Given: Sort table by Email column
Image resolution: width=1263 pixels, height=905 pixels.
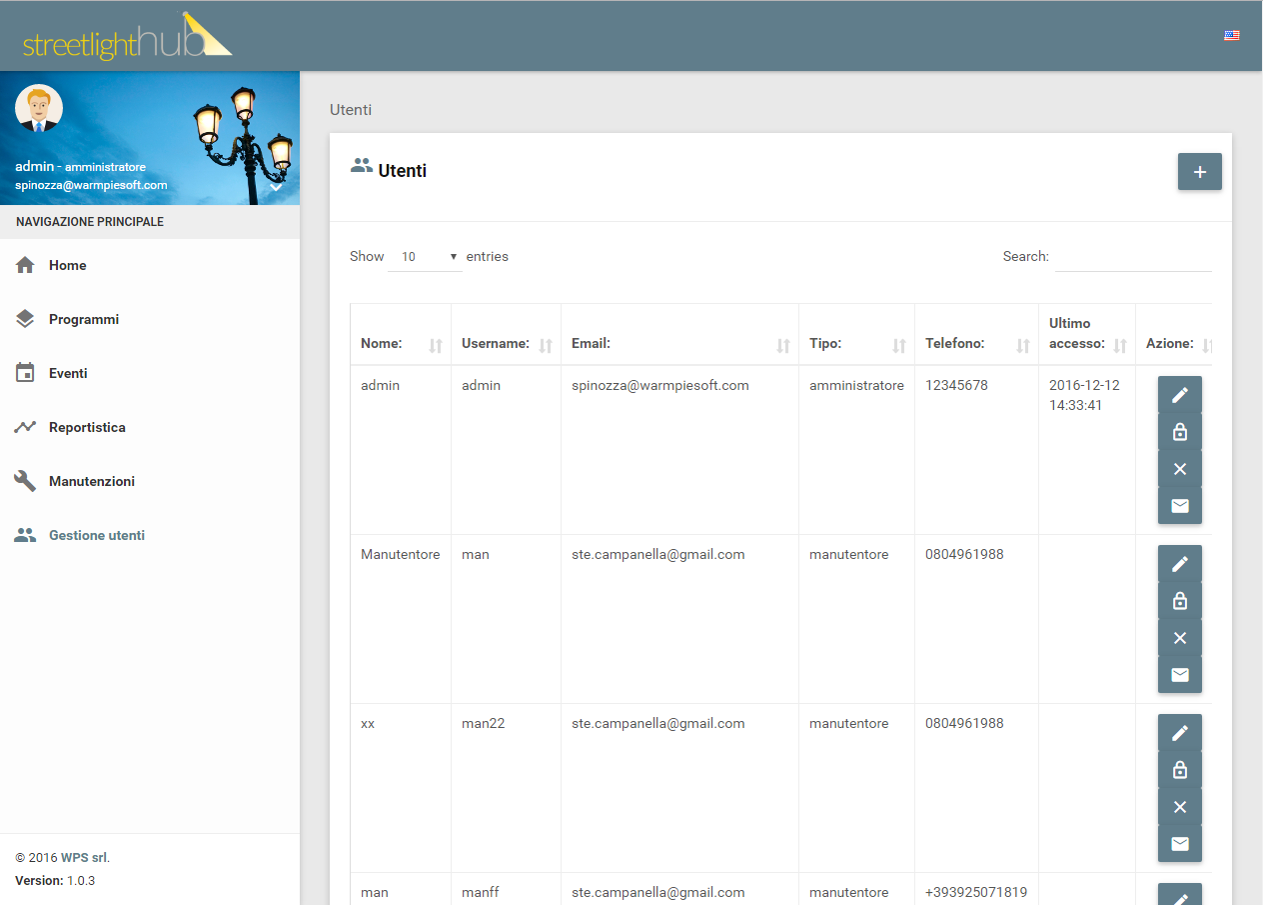Looking at the screenshot, I should coord(680,334).
